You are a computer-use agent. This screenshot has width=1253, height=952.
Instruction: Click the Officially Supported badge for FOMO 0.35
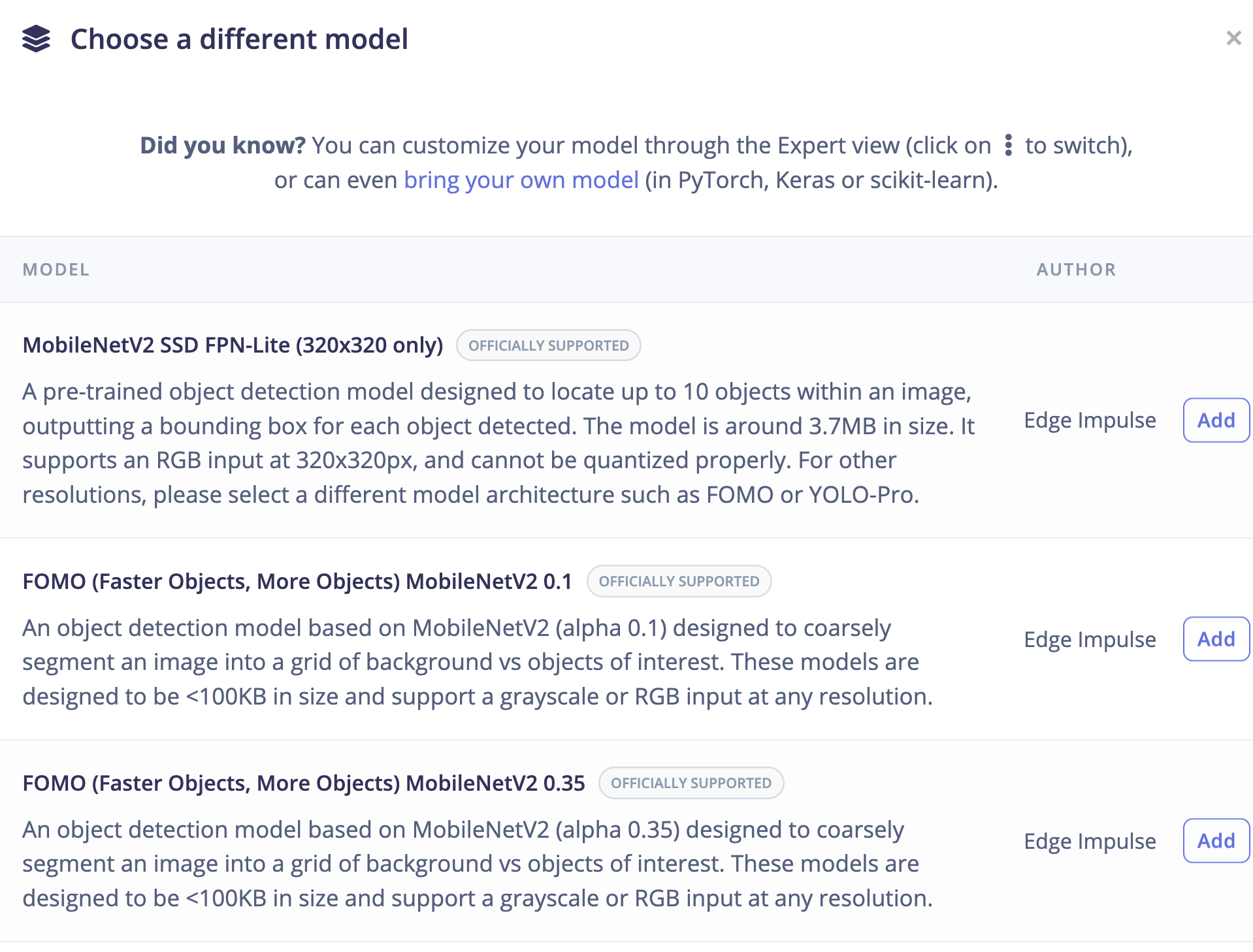(x=691, y=783)
